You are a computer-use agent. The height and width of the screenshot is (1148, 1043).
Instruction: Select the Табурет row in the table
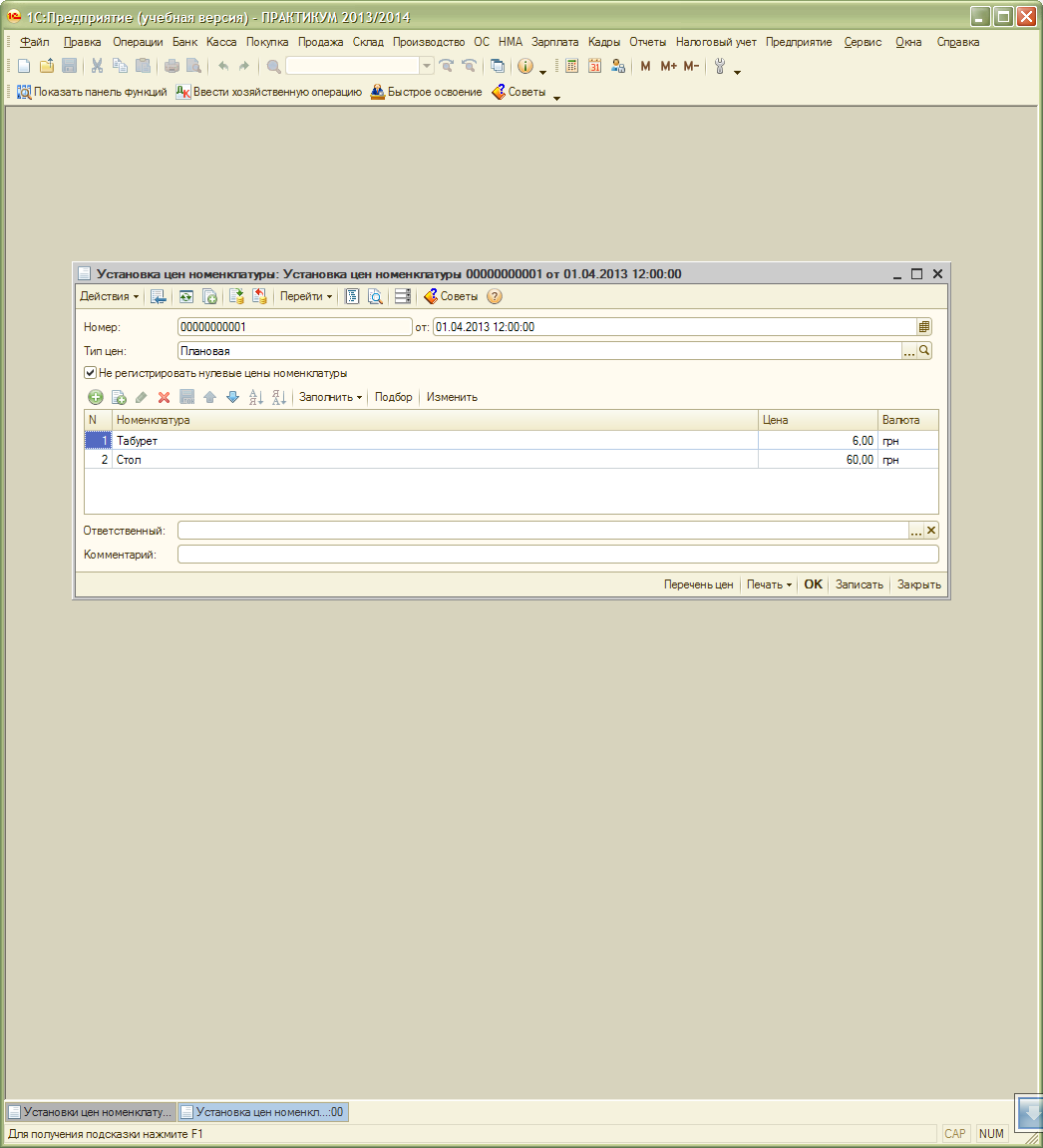[511, 441]
